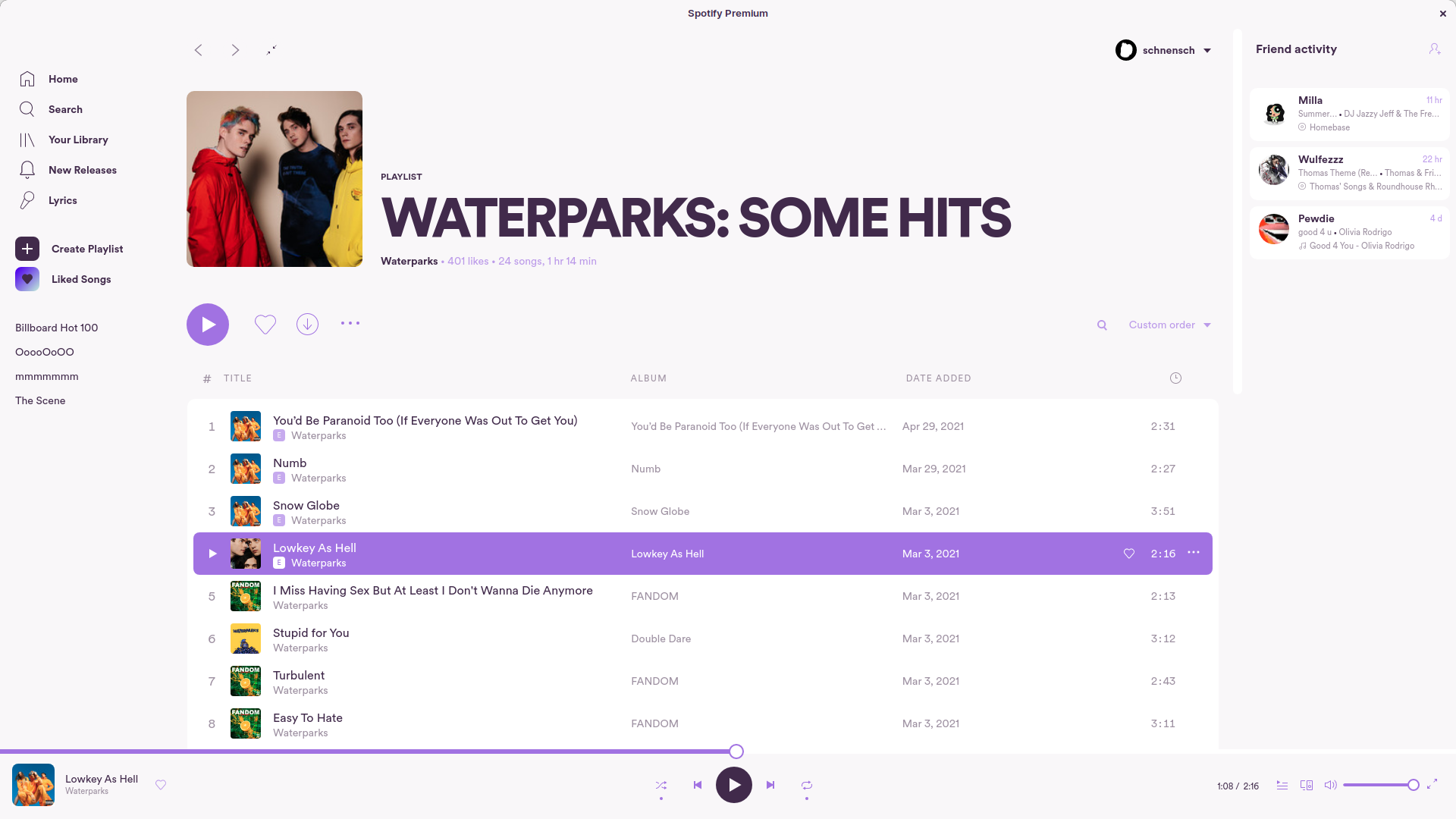Open the connect to device icon

click(1307, 786)
